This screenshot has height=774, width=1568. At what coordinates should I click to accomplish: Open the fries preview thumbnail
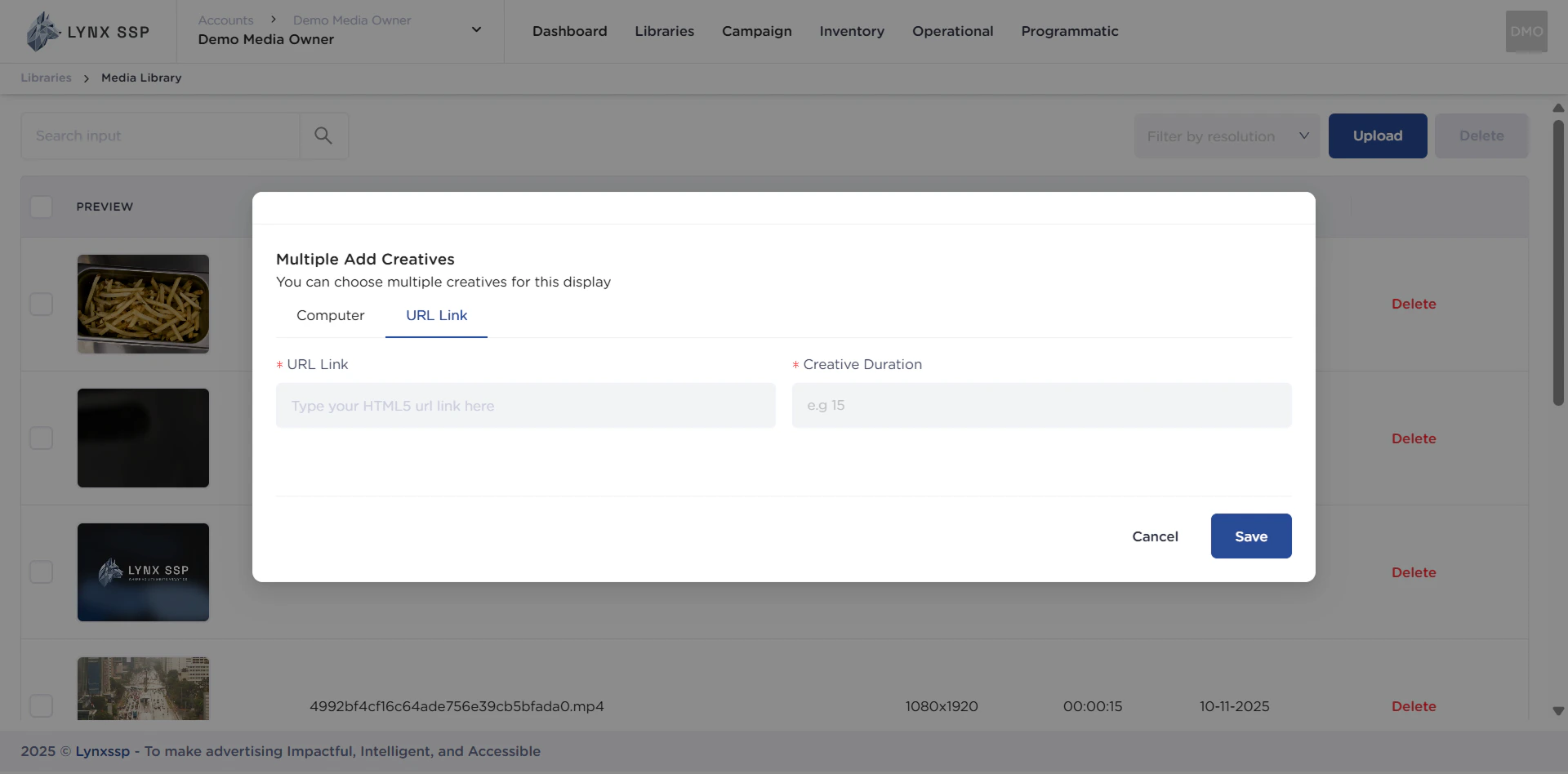click(143, 304)
